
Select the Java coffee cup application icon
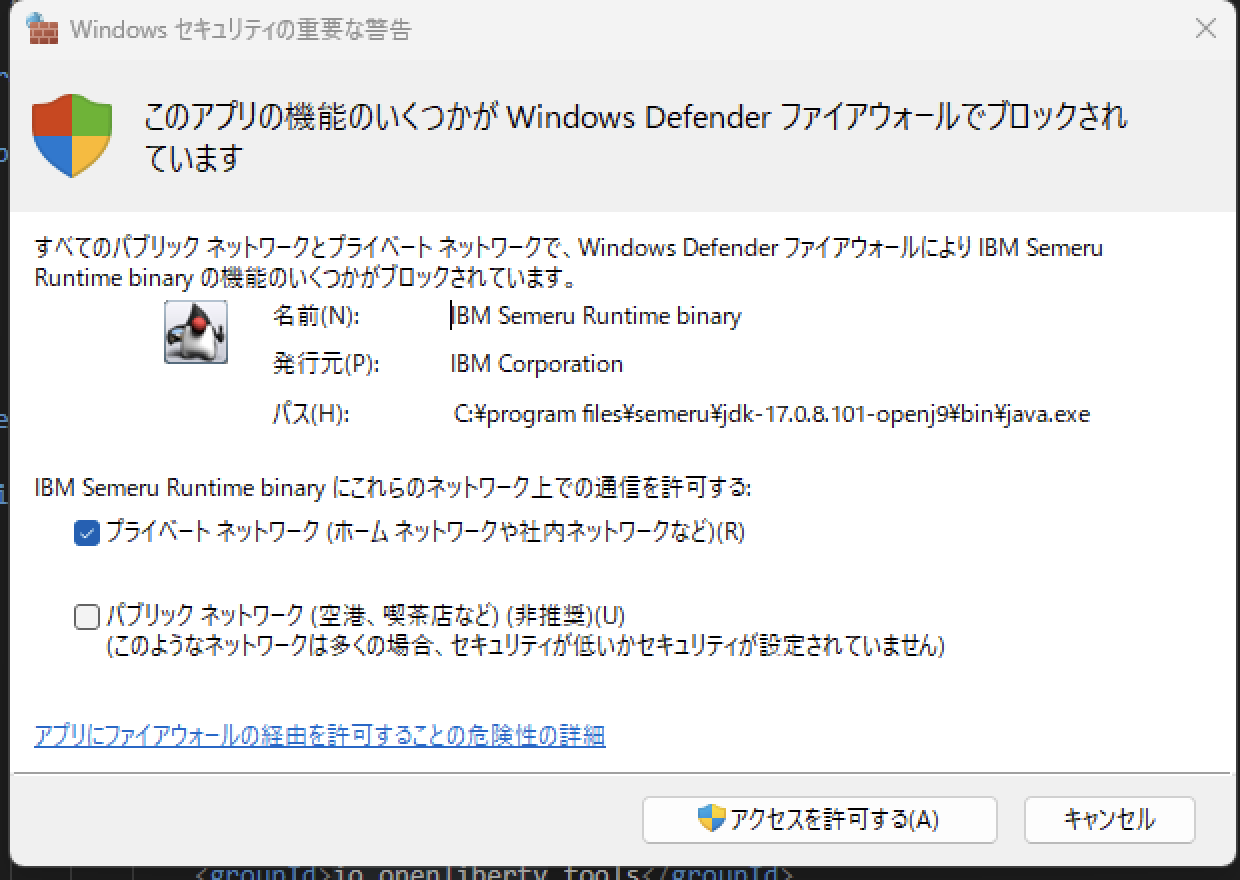coord(196,331)
